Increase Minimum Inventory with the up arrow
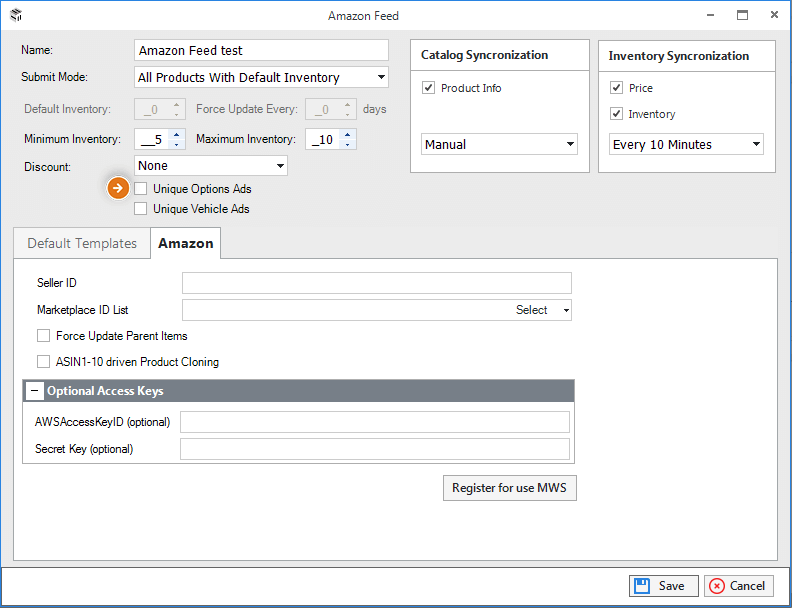This screenshot has height=608, width=792. click(x=176, y=134)
